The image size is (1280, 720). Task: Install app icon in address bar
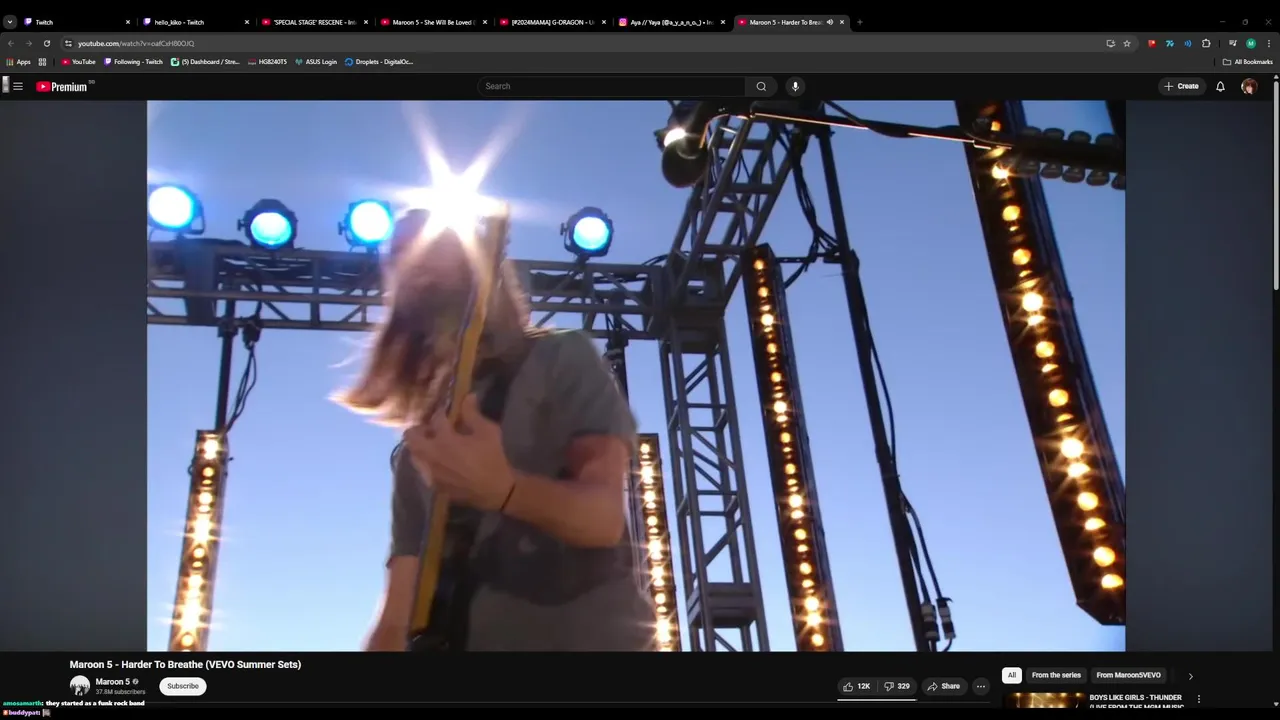click(x=1110, y=43)
